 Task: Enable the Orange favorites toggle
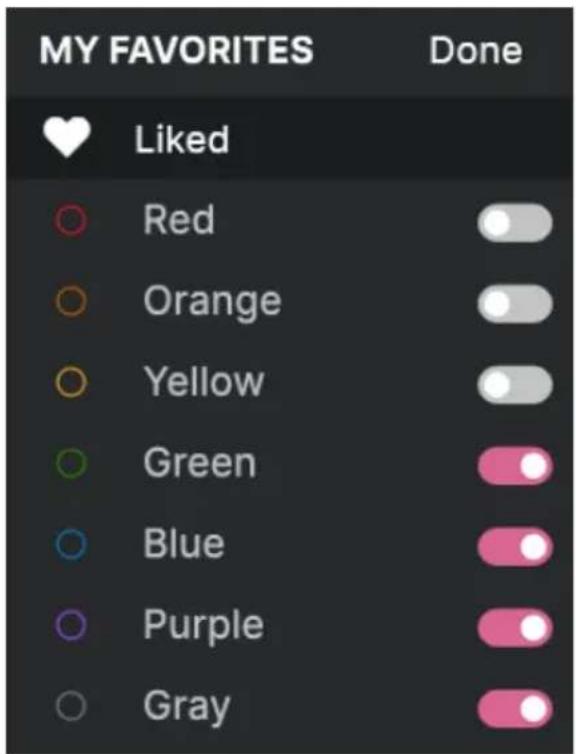[x=515, y=304]
